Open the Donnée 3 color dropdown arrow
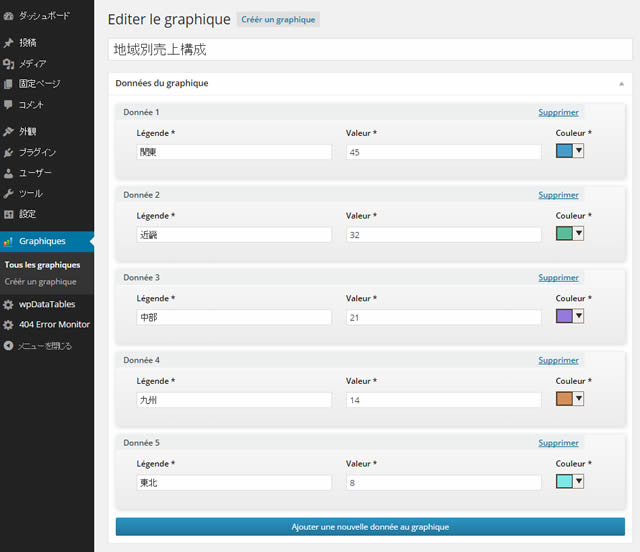This screenshot has height=552, width=640. point(578,316)
